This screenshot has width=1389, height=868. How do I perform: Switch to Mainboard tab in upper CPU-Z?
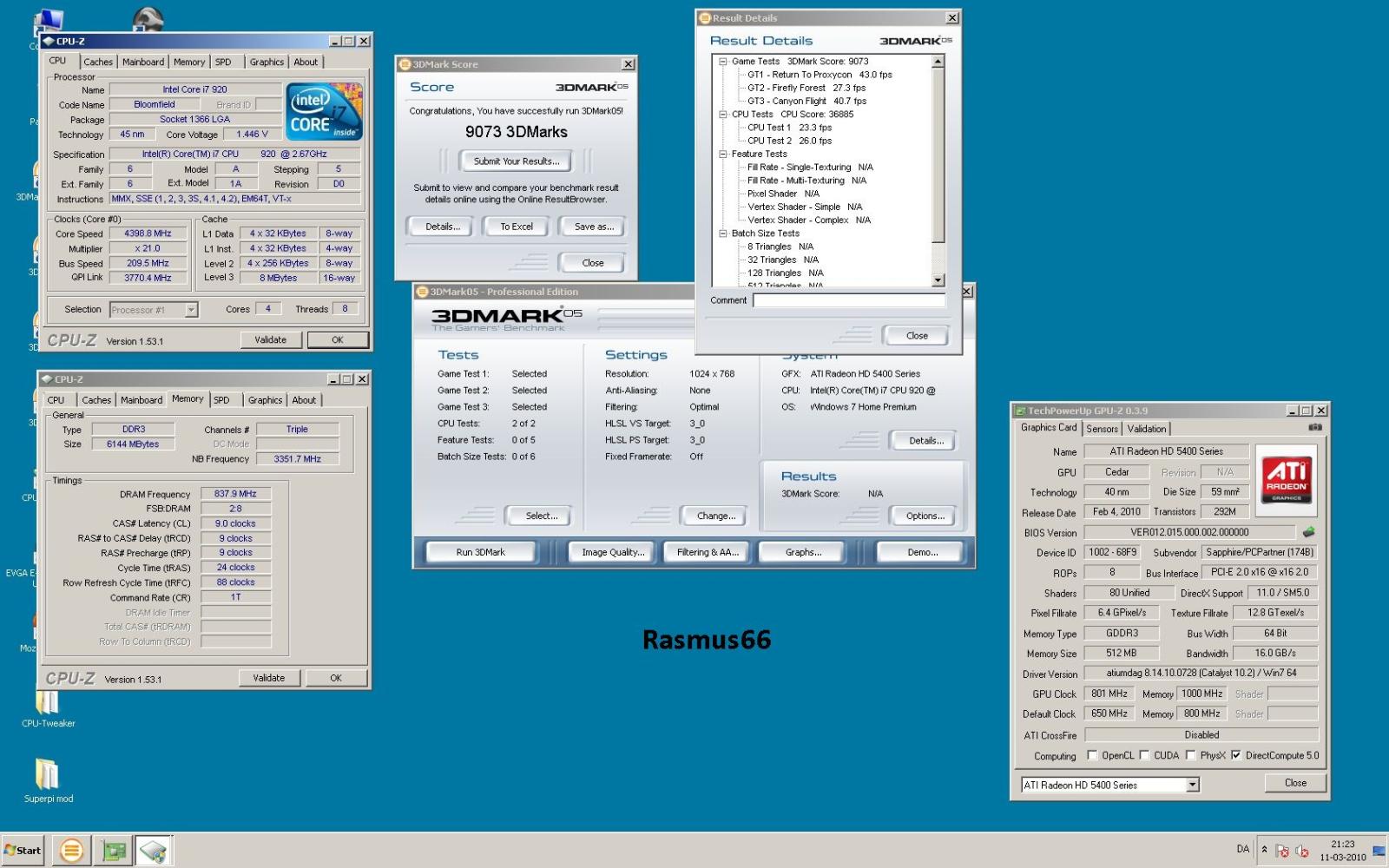point(143,62)
